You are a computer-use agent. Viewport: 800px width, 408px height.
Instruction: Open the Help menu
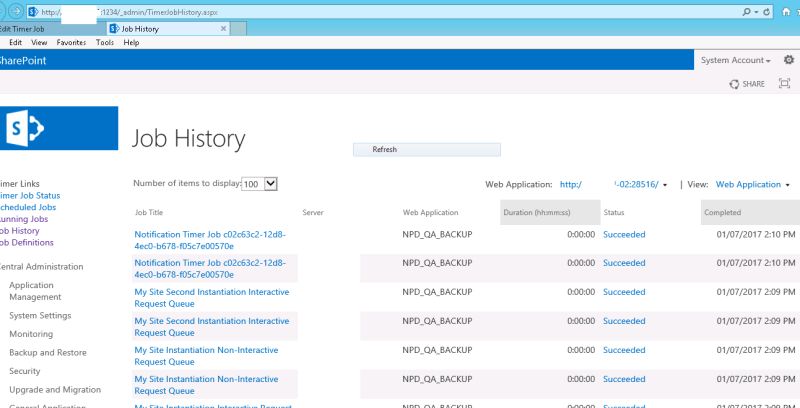(131, 42)
